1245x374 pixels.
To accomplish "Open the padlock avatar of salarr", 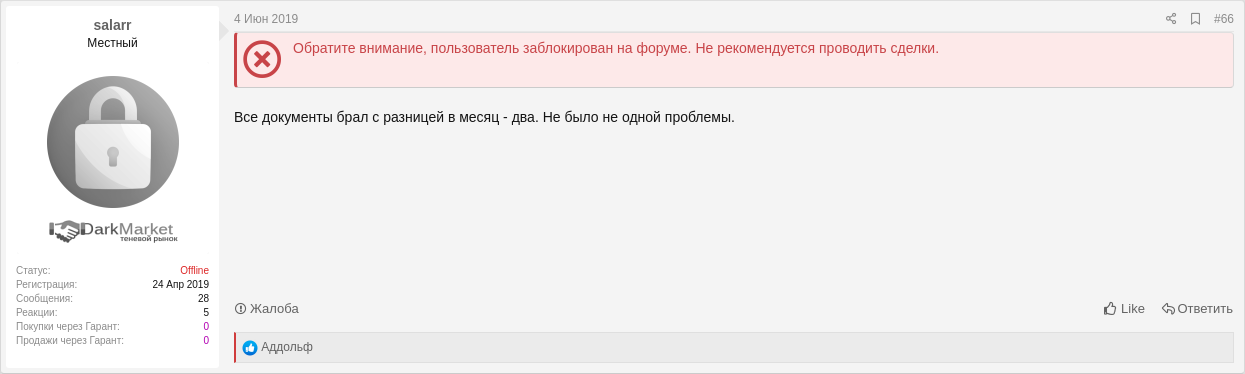I will (x=113, y=141).
